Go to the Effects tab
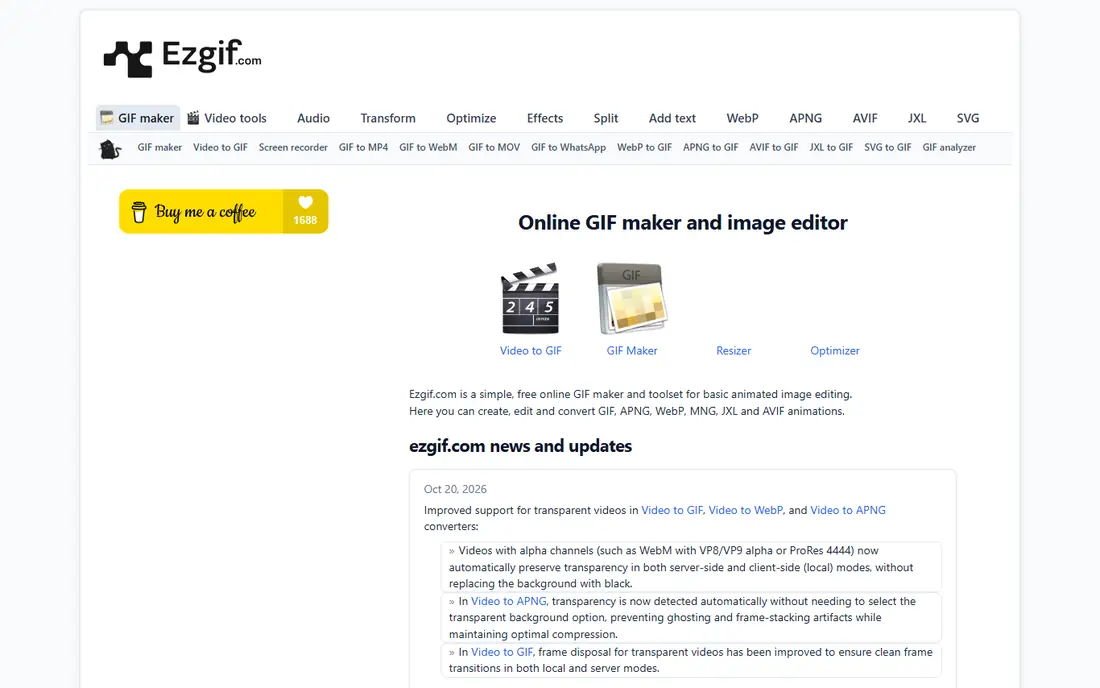The height and width of the screenshot is (688, 1100). click(x=545, y=118)
